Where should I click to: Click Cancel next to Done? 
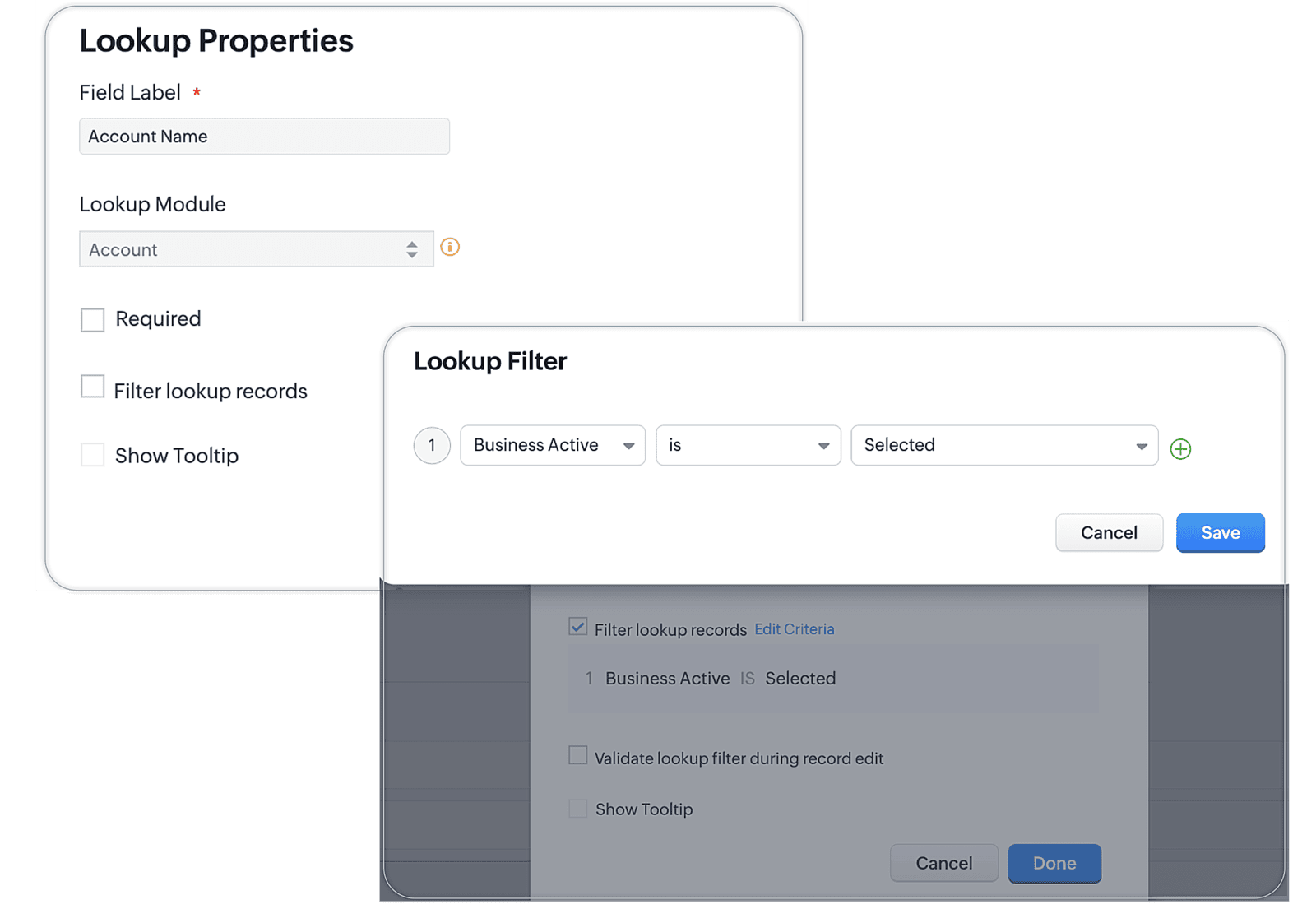point(943,863)
